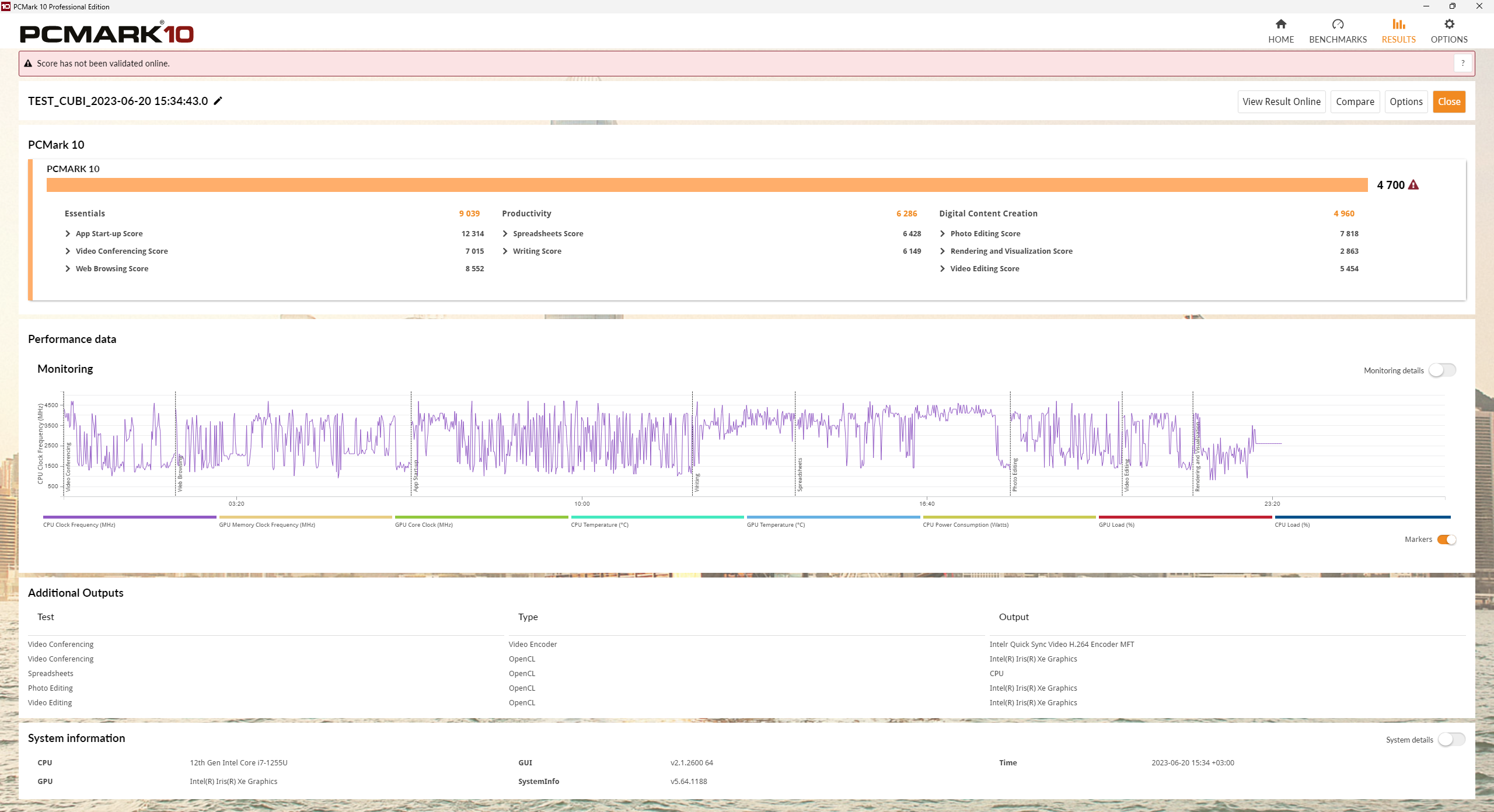Click the Video Editing chart marker
Viewport: 1494px width, 812px height.
pos(1127,475)
